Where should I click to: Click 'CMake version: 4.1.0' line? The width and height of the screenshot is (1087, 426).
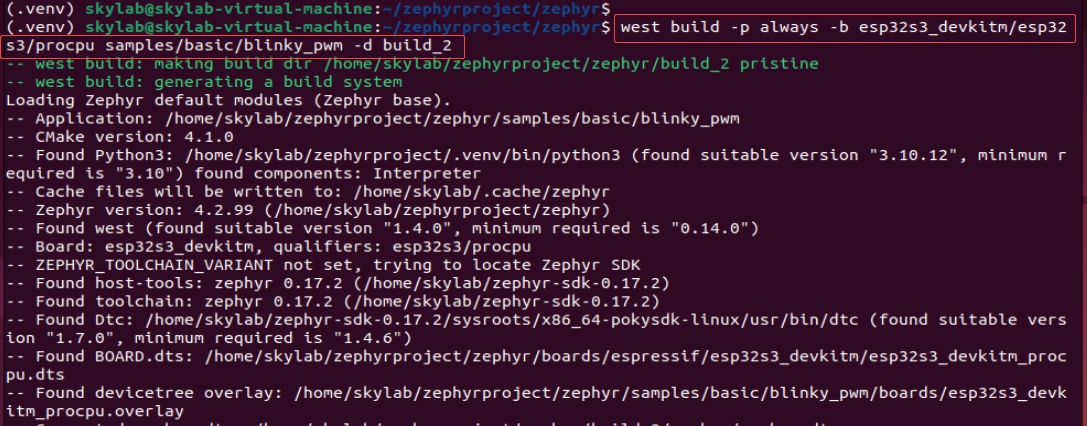119,136
